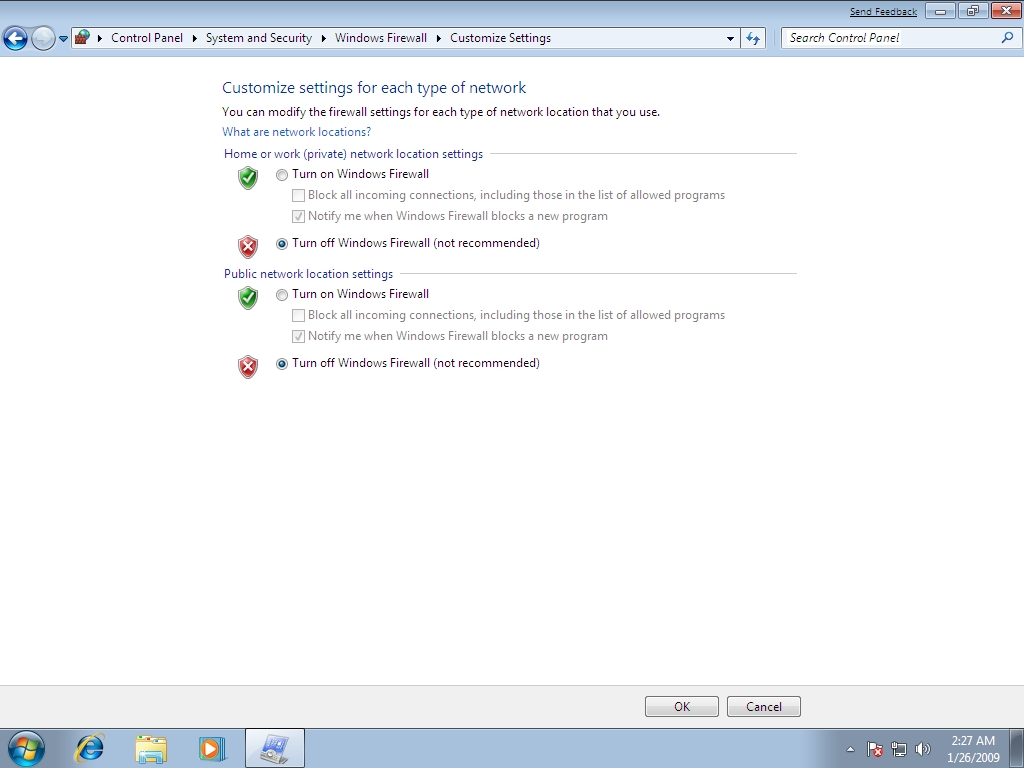This screenshot has width=1024, height=768.
Task: Click the Back navigation arrow button
Action: pos(15,39)
